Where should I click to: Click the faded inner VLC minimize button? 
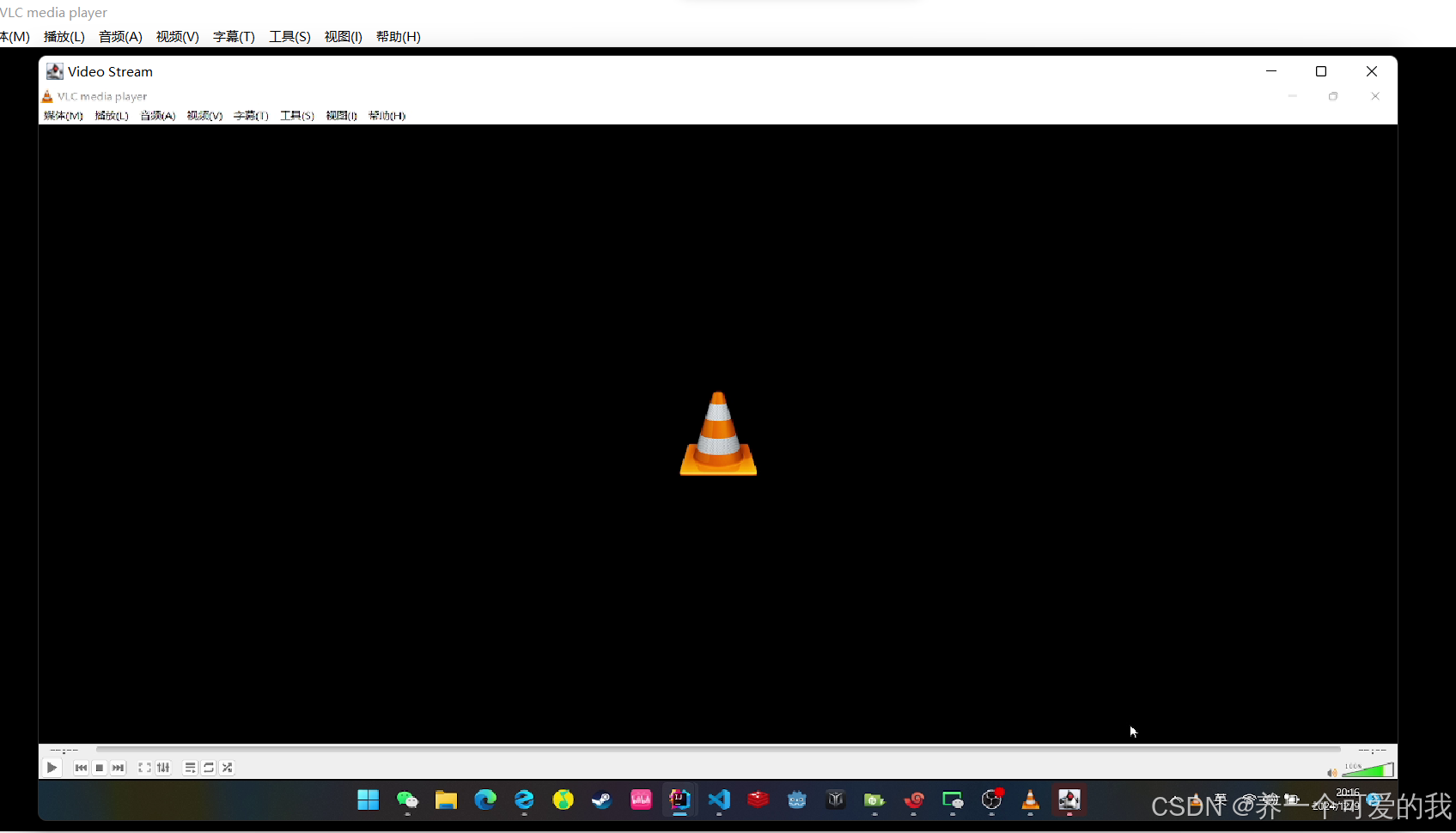(x=1292, y=96)
